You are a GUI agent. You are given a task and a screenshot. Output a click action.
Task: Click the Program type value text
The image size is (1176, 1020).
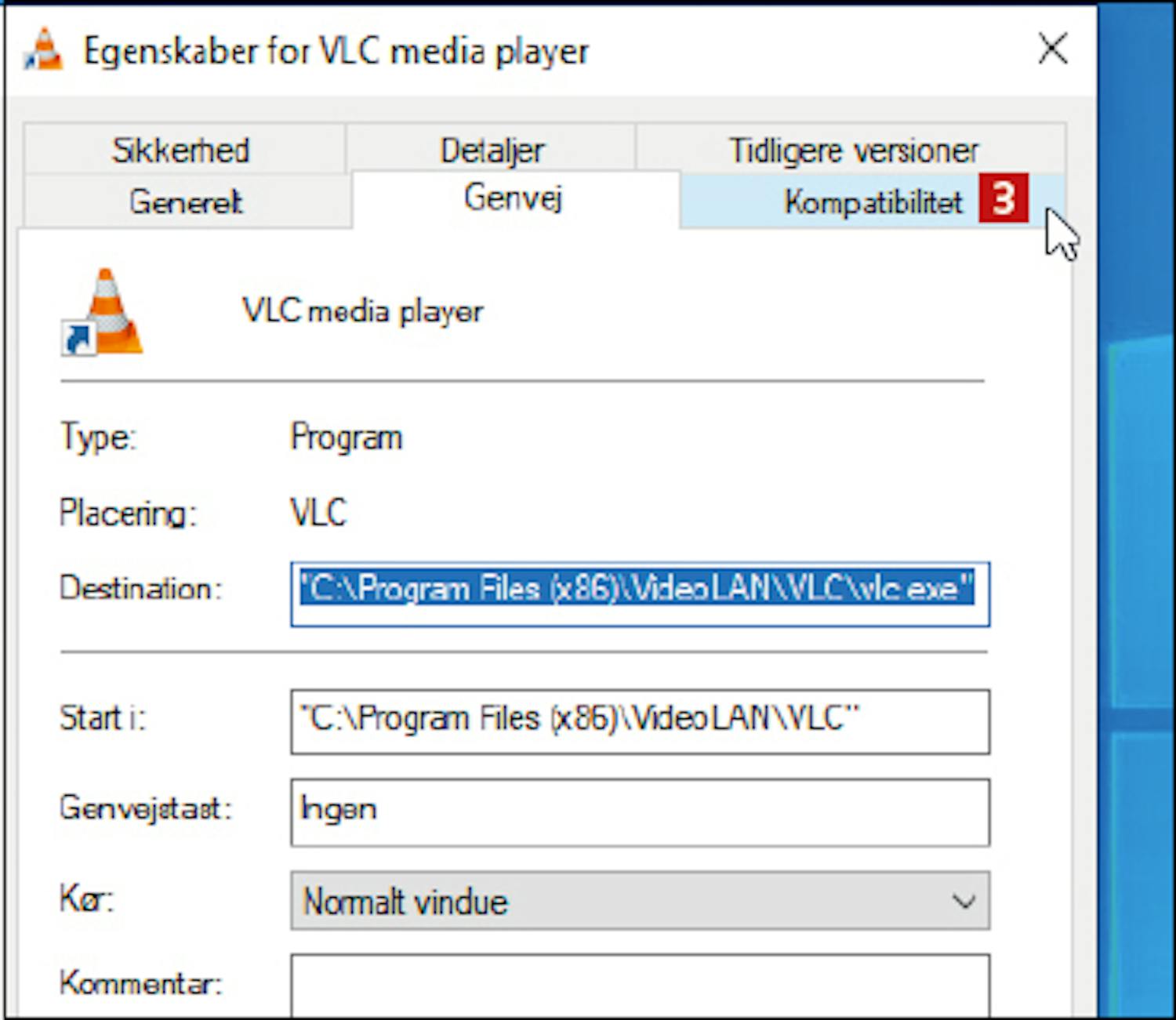(347, 437)
